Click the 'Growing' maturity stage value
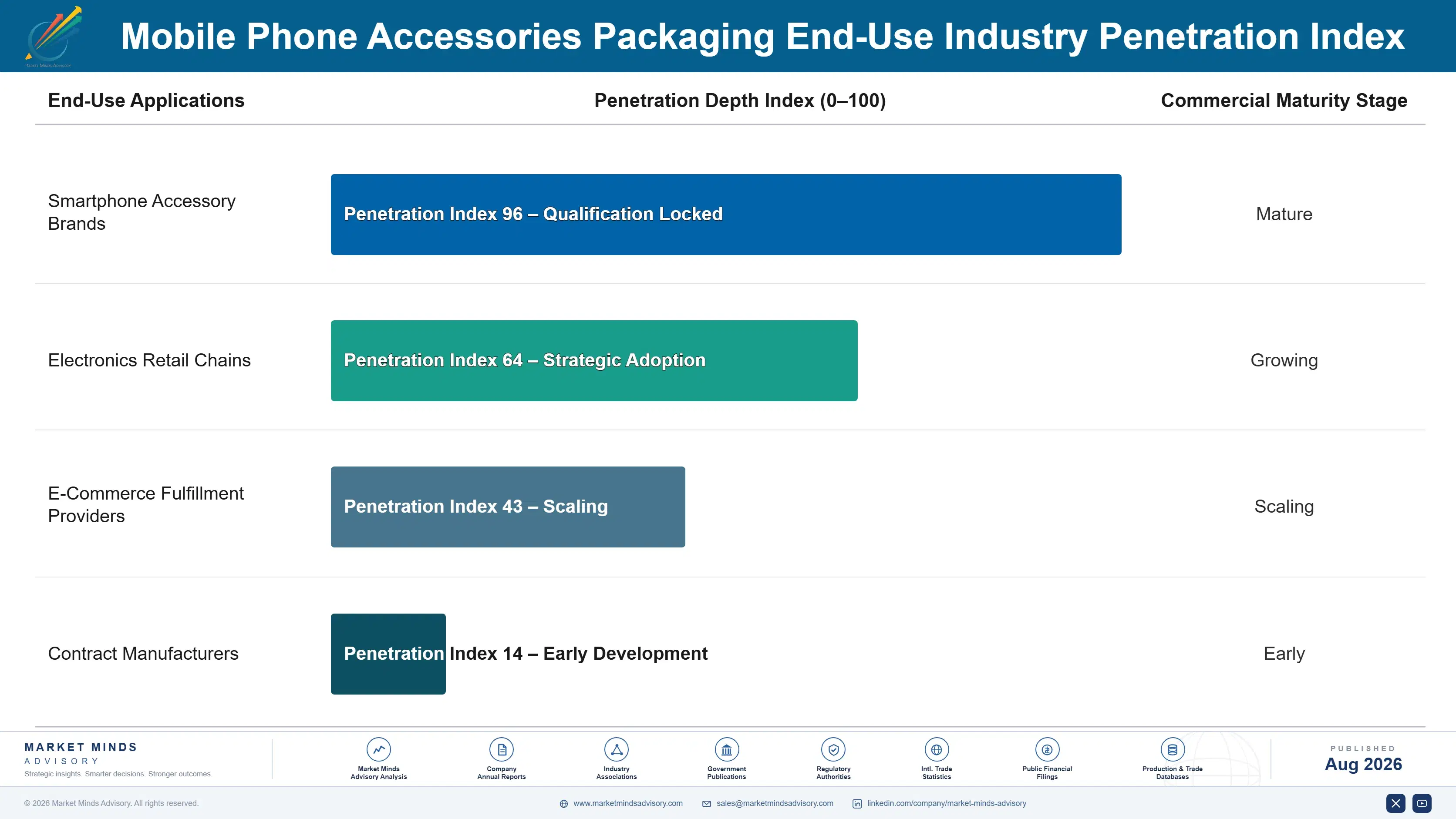The height and width of the screenshot is (819, 1456). pos(1284,360)
